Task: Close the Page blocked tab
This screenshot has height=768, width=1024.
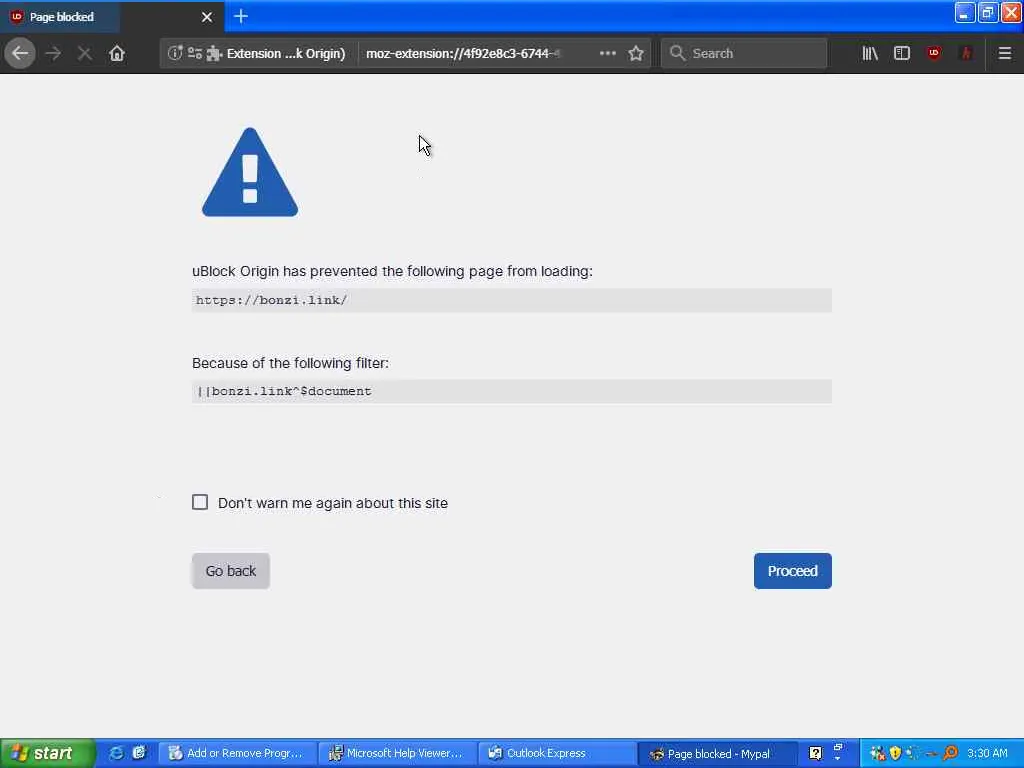Action: tap(207, 17)
